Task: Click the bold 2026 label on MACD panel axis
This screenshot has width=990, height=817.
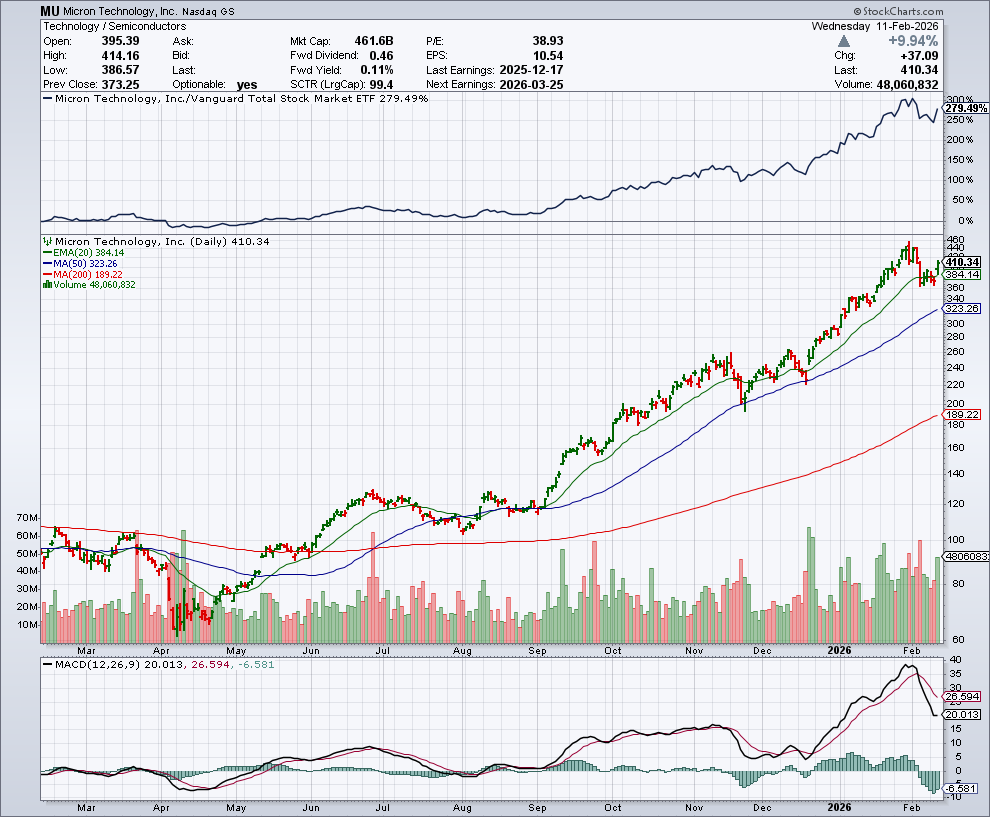Action: point(839,808)
